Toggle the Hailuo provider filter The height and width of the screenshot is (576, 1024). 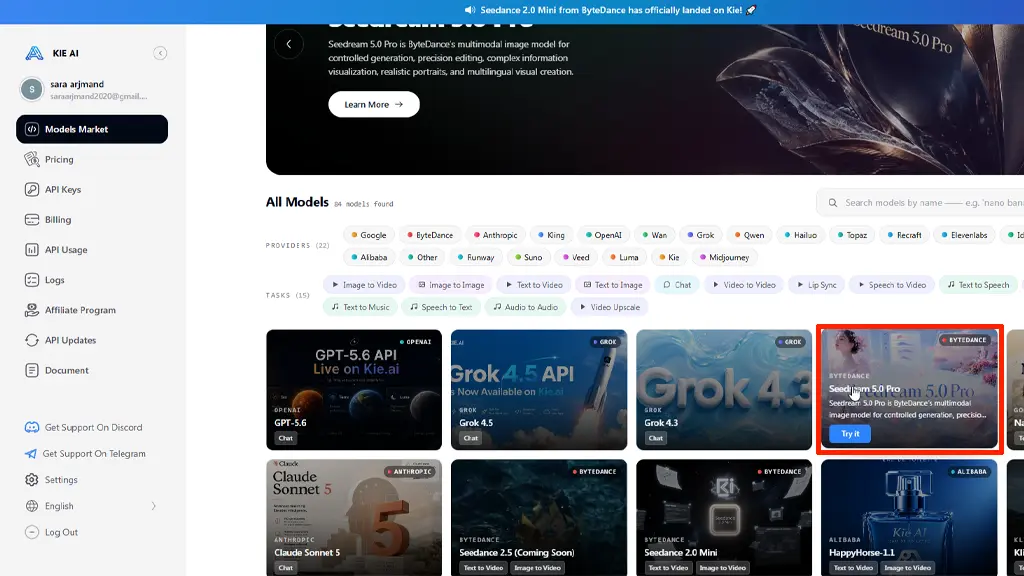(x=801, y=235)
